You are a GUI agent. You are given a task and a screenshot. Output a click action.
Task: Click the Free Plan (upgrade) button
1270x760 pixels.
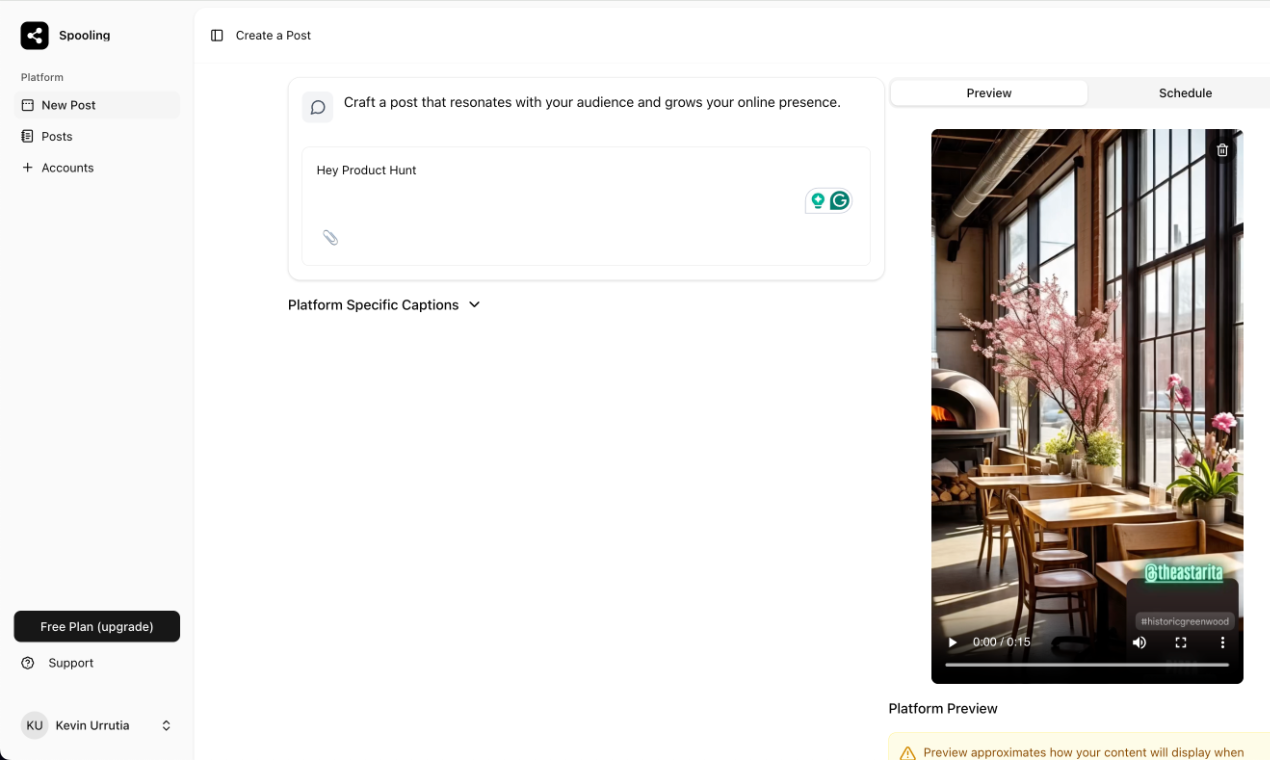pos(97,627)
